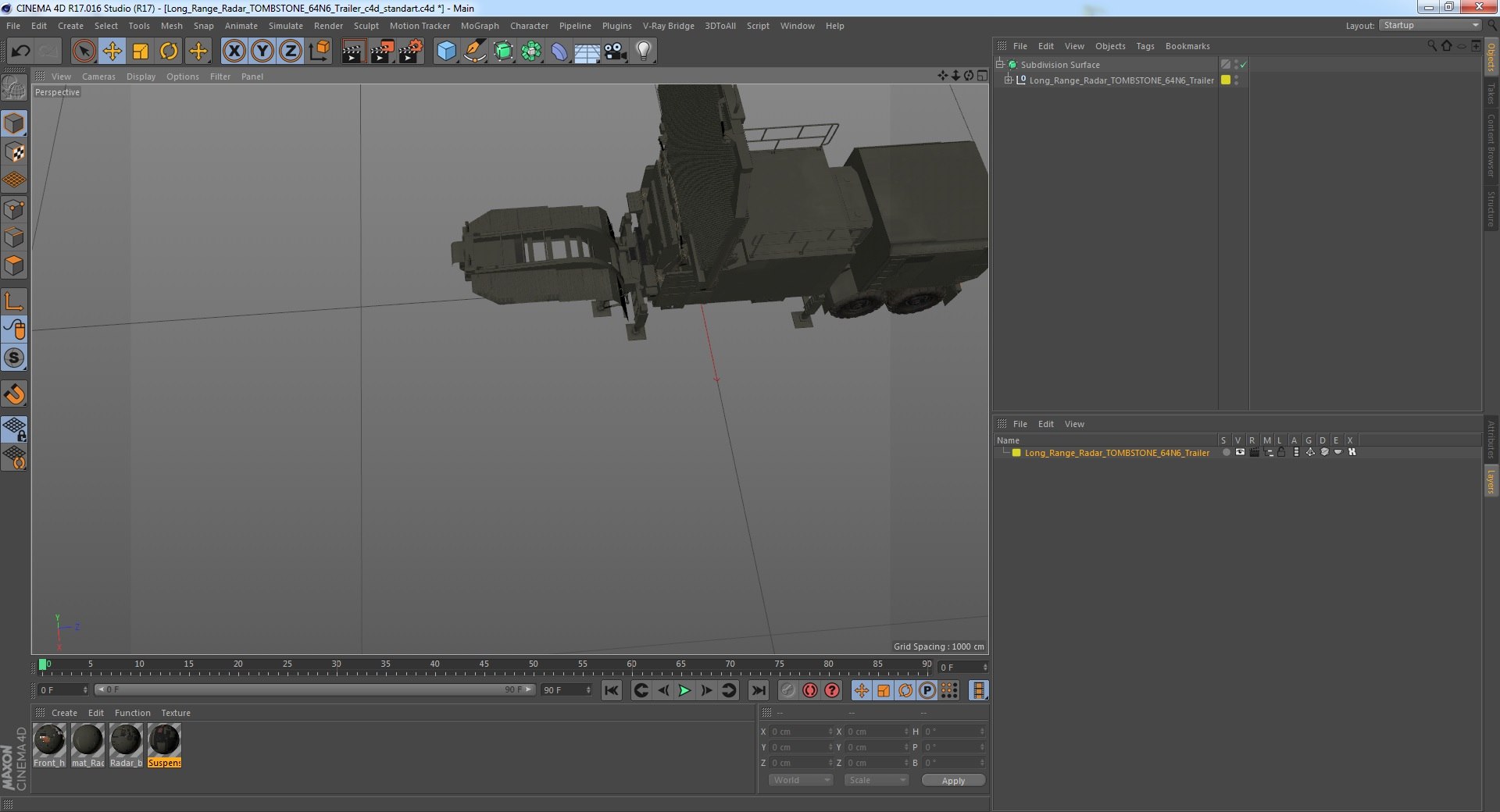The height and width of the screenshot is (812, 1500).
Task: Toggle Subdivision Surface enable checkmark
Action: coord(1244,65)
